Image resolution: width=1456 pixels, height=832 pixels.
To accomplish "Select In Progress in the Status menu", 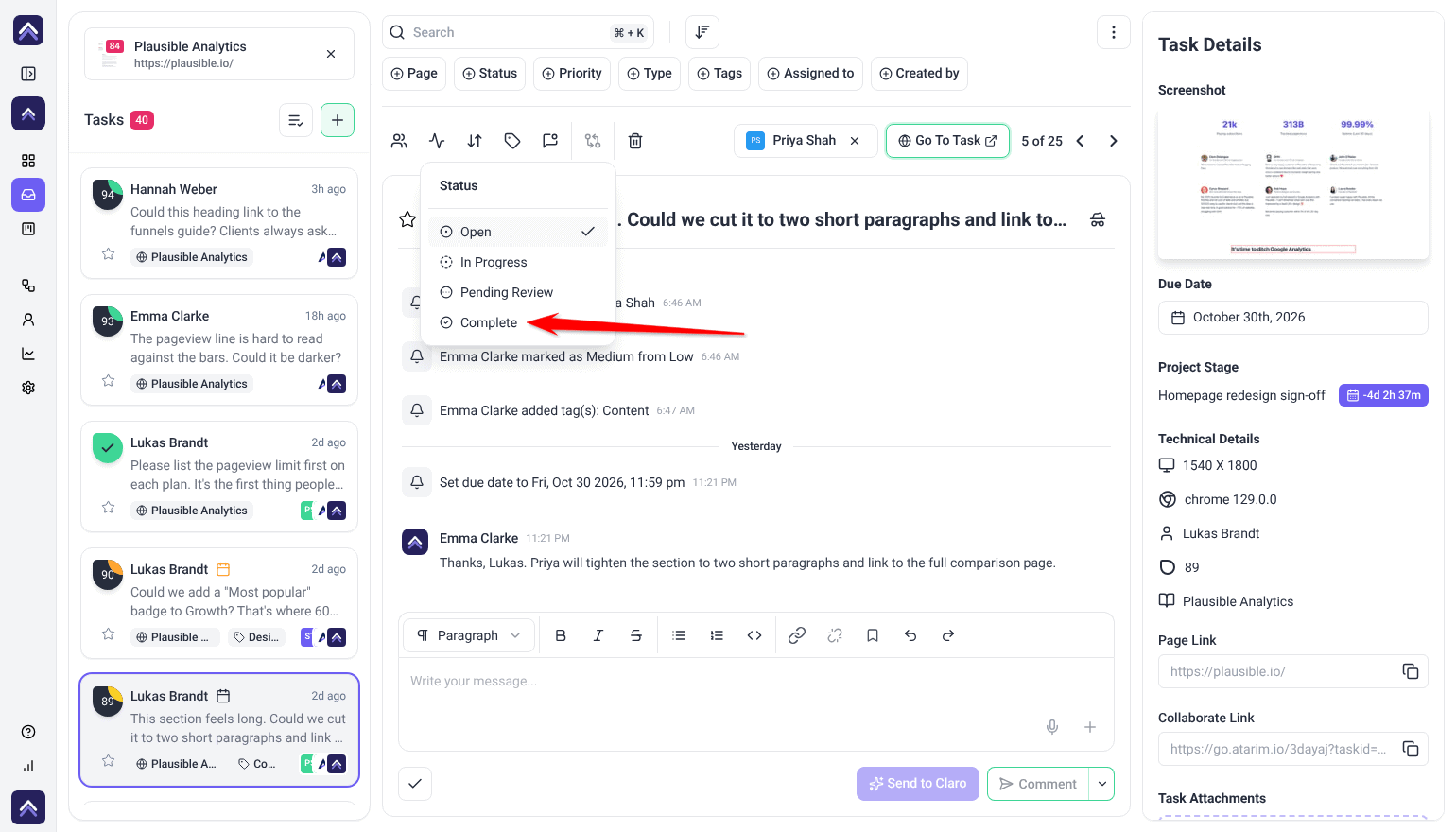I will click(x=518, y=262).
